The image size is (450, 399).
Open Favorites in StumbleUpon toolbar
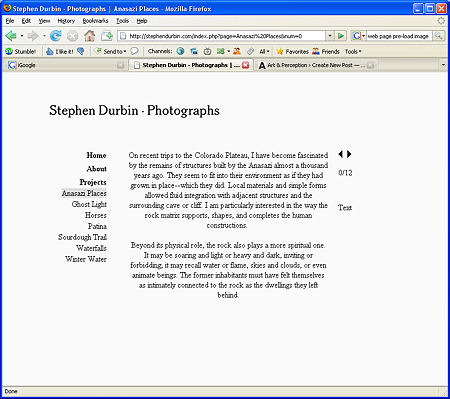click(x=293, y=51)
